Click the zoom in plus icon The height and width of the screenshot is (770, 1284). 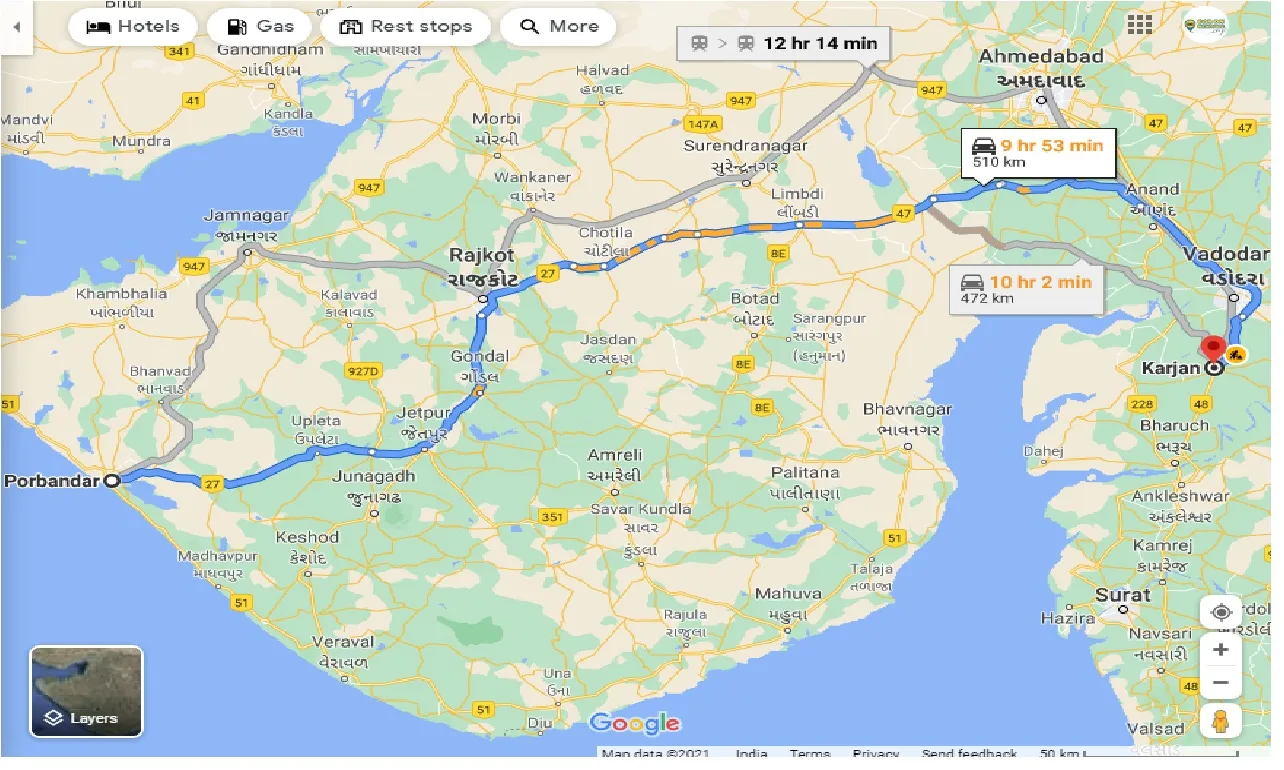click(x=1220, y=649)
